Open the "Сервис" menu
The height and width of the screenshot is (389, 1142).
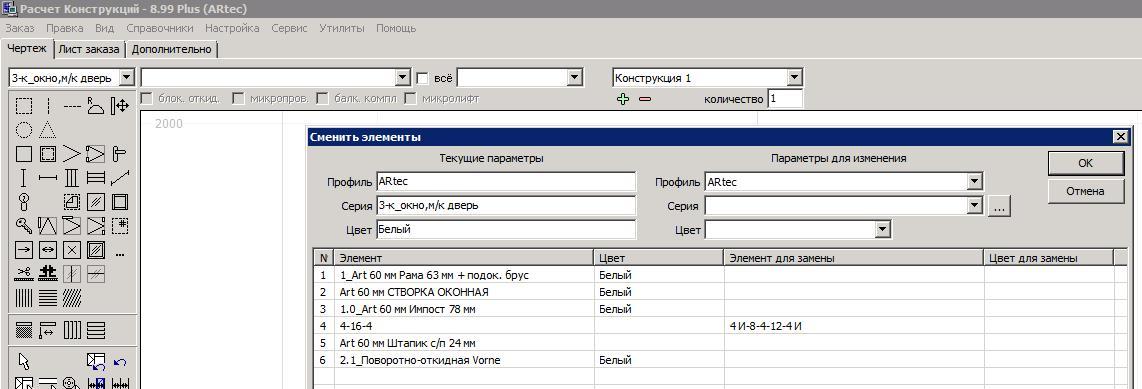point(289,28)
